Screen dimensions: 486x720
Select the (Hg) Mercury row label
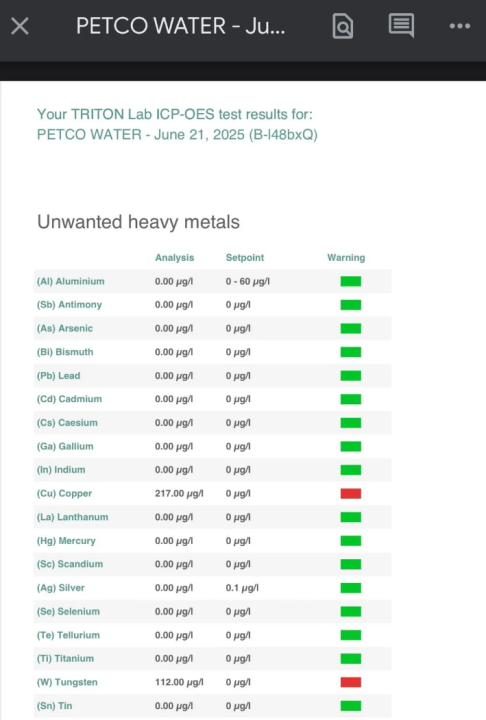[x=66, y=541]
